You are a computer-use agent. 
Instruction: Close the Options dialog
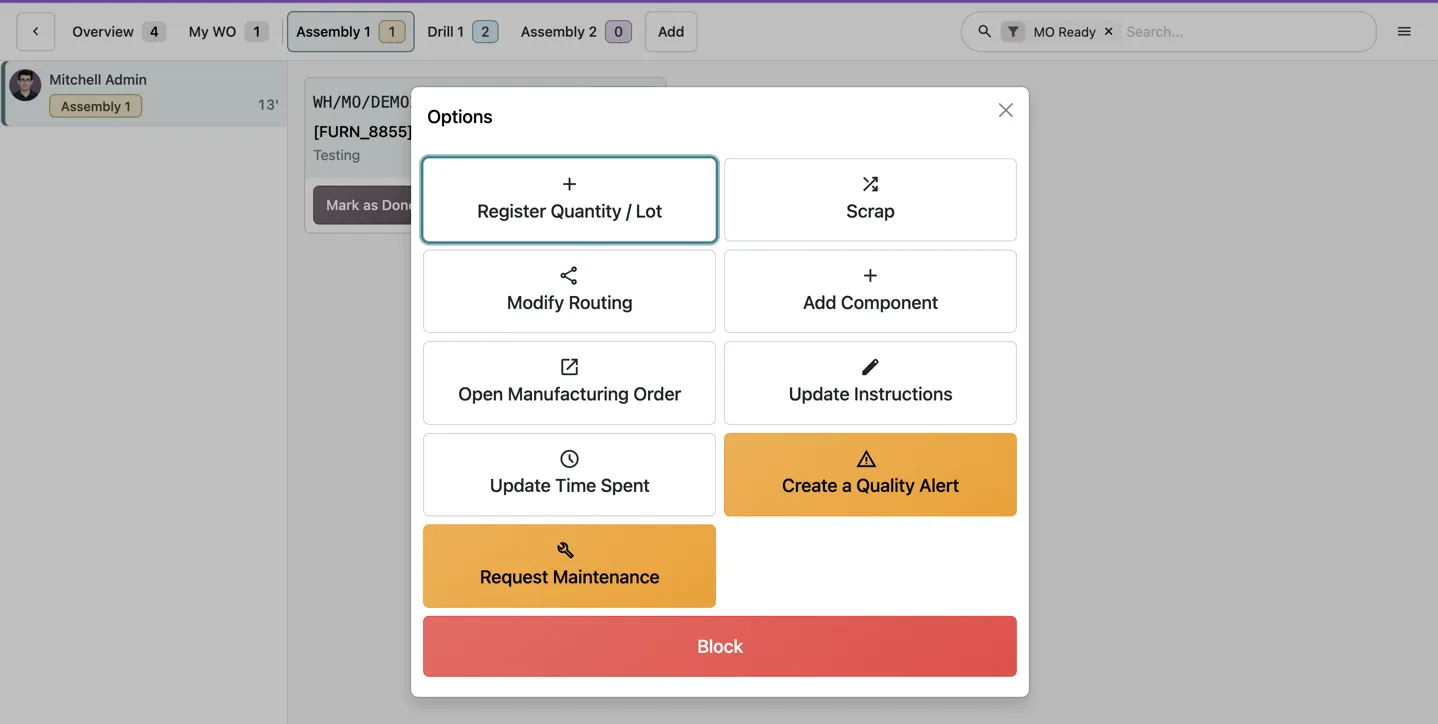(x=1006, y=110)
